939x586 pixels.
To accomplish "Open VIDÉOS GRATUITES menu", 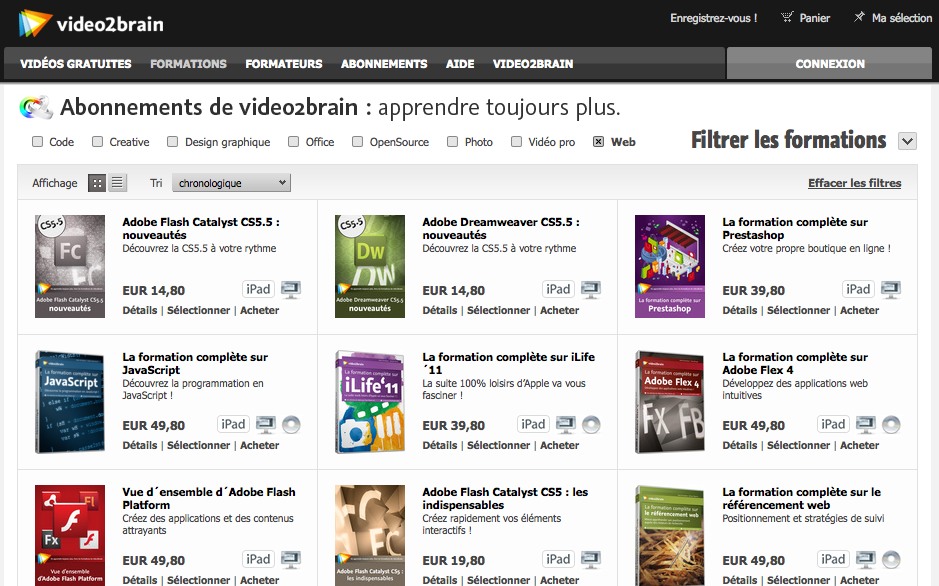I will pos(75,64).
